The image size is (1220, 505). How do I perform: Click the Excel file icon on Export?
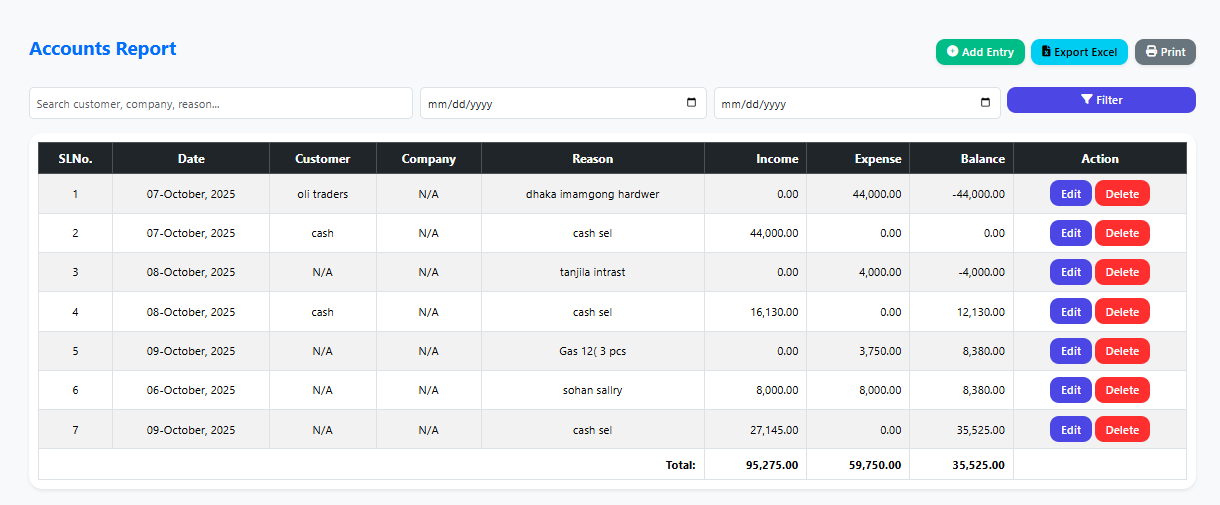coord(1046,52)
